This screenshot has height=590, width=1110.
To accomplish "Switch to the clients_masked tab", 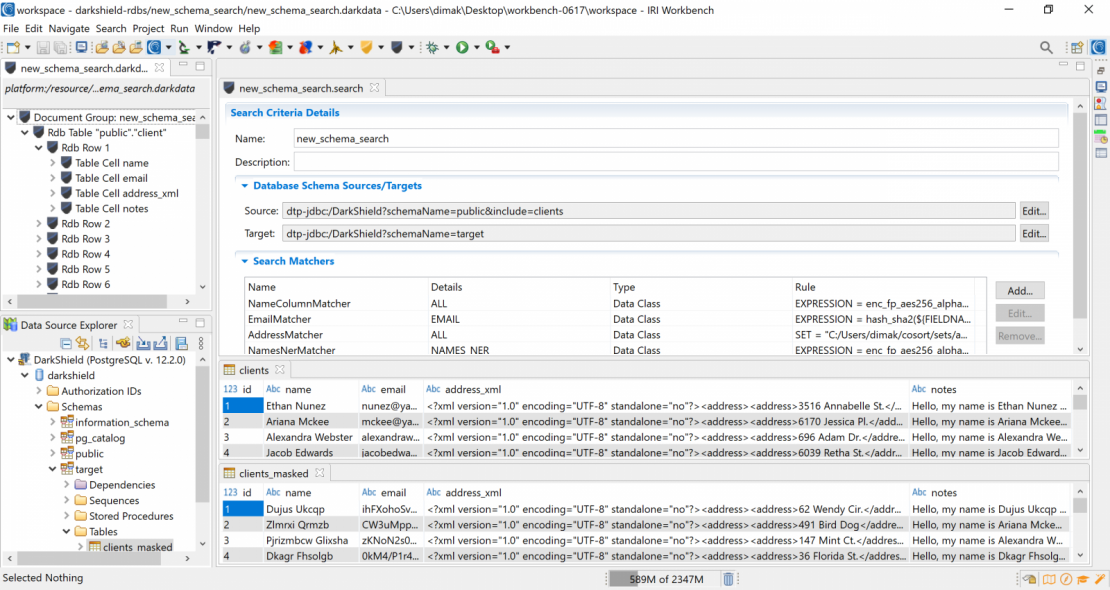I will [x=273, y=473].
